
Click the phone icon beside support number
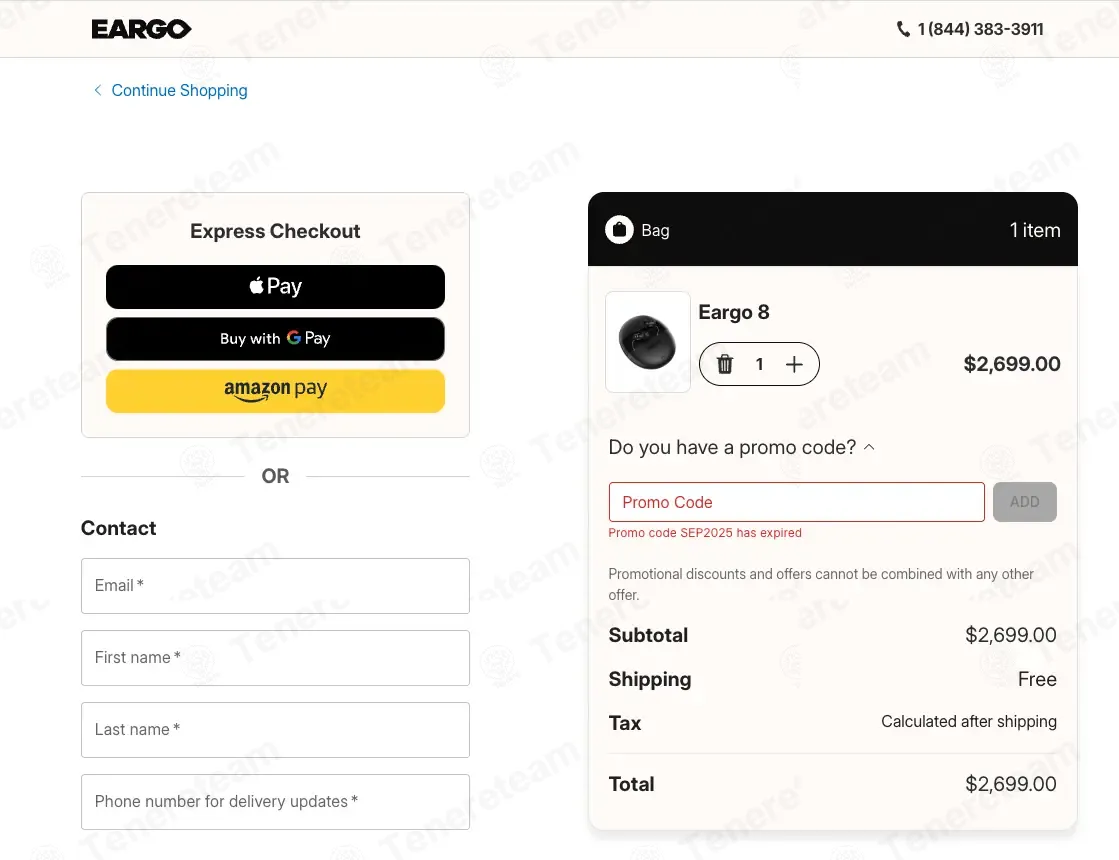(903, 29)
